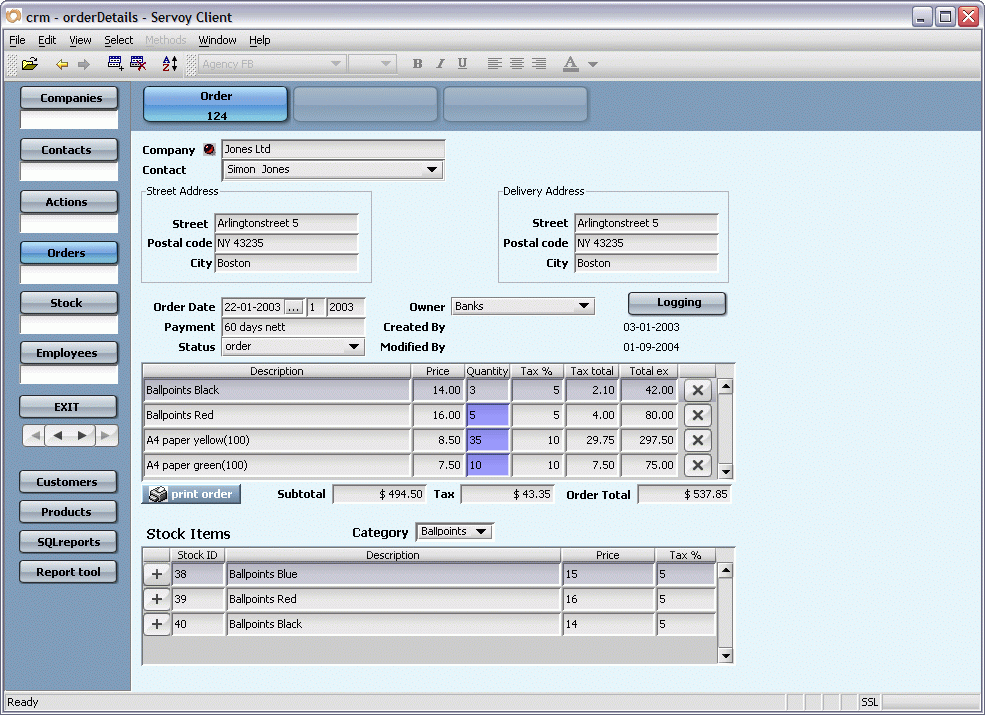
Task: Click the Payment input field
Action: coord(293,327)
